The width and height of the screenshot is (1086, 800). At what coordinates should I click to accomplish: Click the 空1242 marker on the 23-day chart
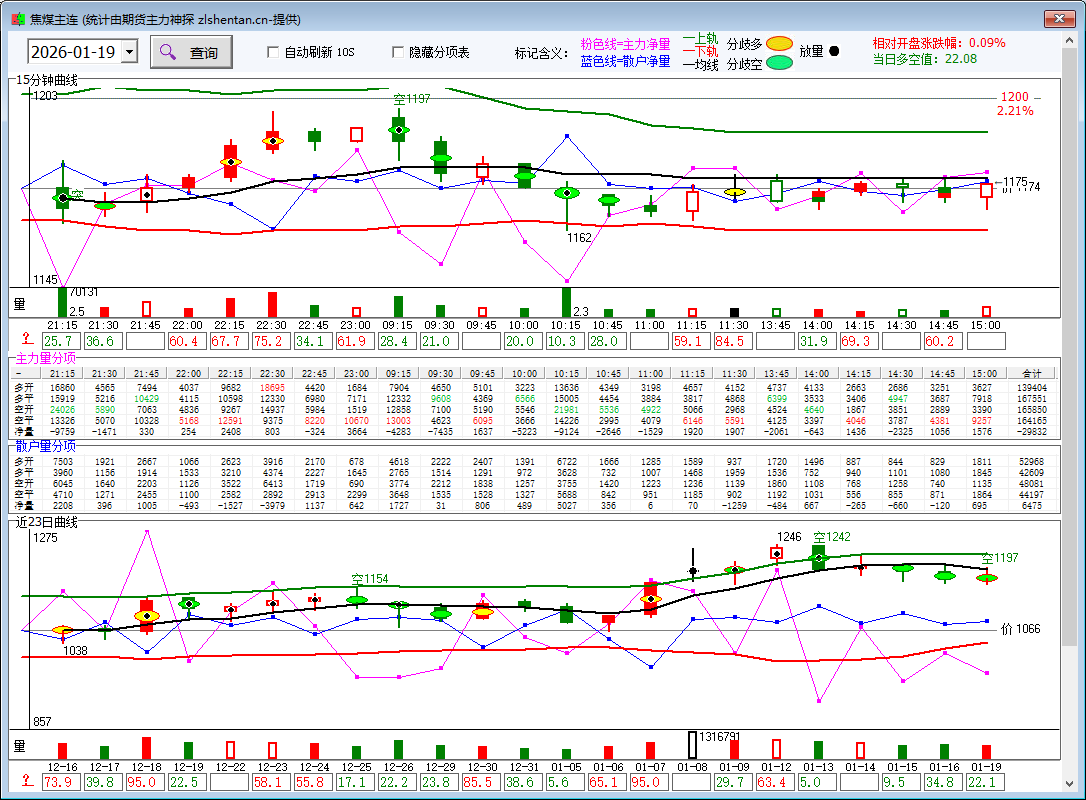[x=832, y=537]
